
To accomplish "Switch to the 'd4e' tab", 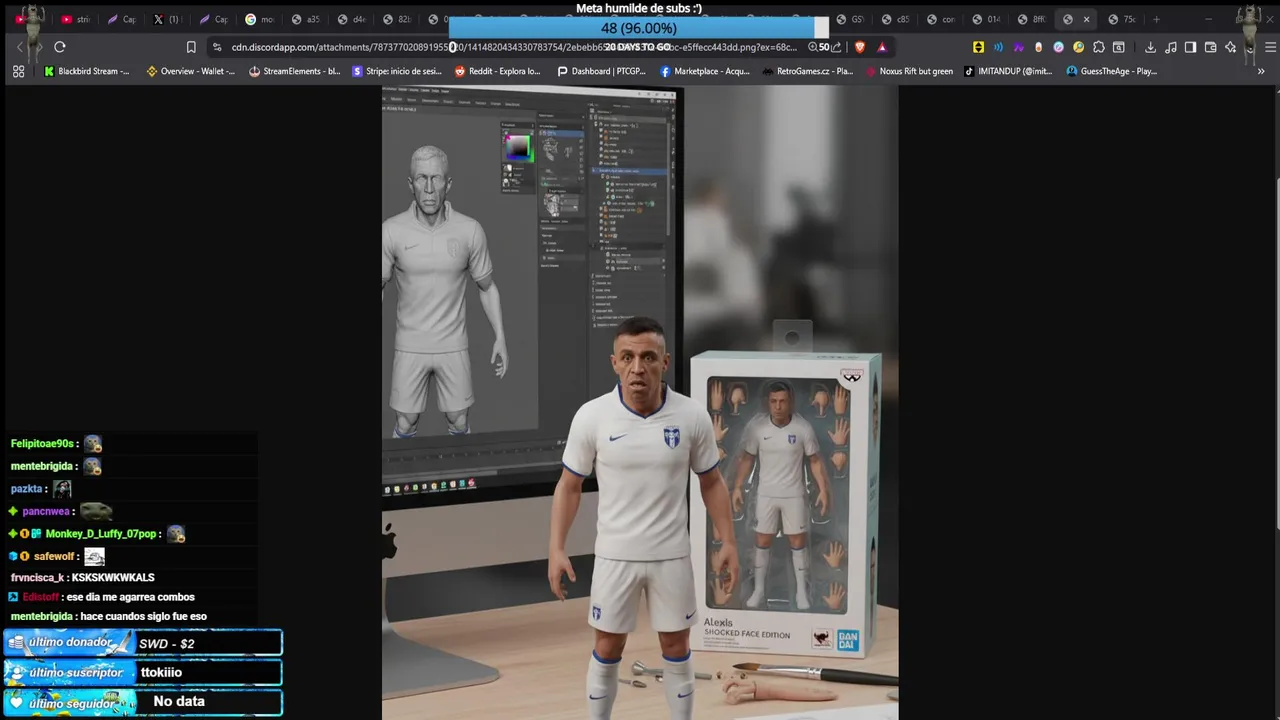I will (351, 19).
